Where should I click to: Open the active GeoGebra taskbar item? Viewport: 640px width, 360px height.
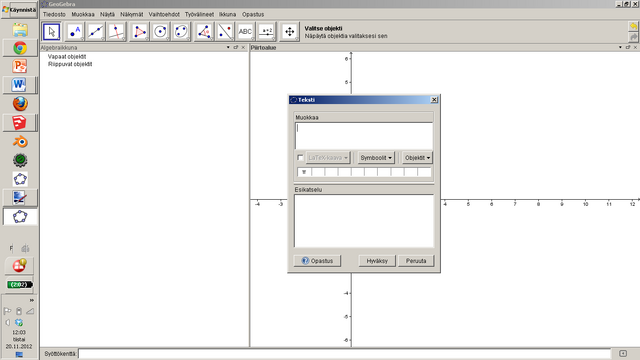coord(20,216)
